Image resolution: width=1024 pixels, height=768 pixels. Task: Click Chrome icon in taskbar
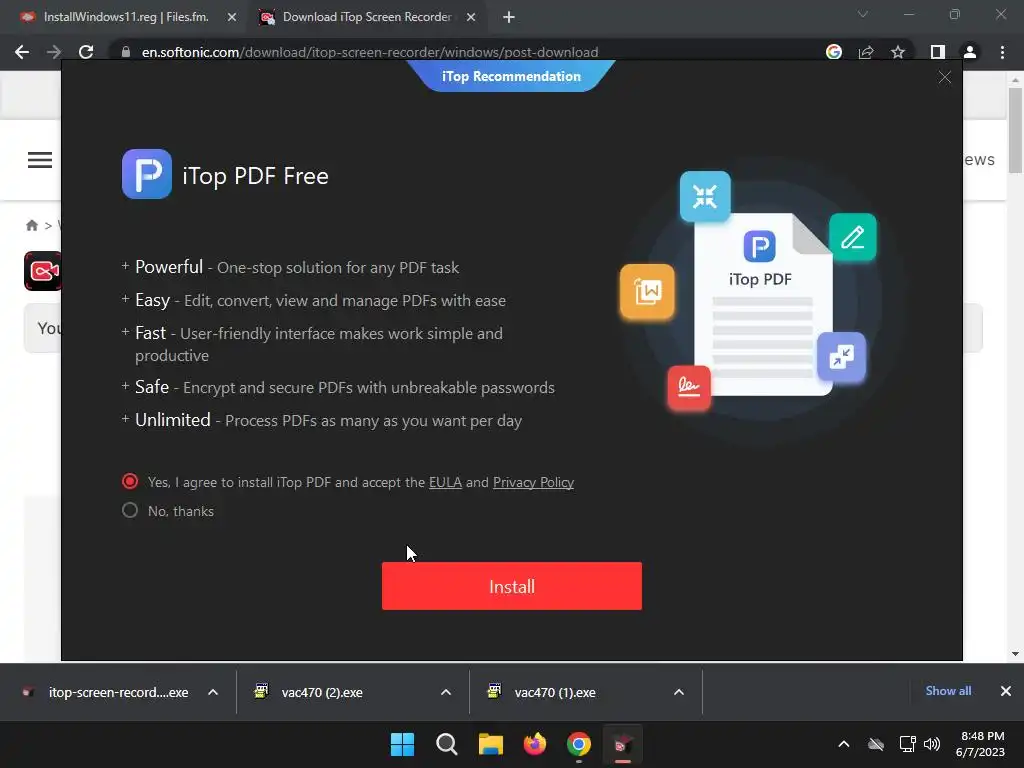coord(579,744)
